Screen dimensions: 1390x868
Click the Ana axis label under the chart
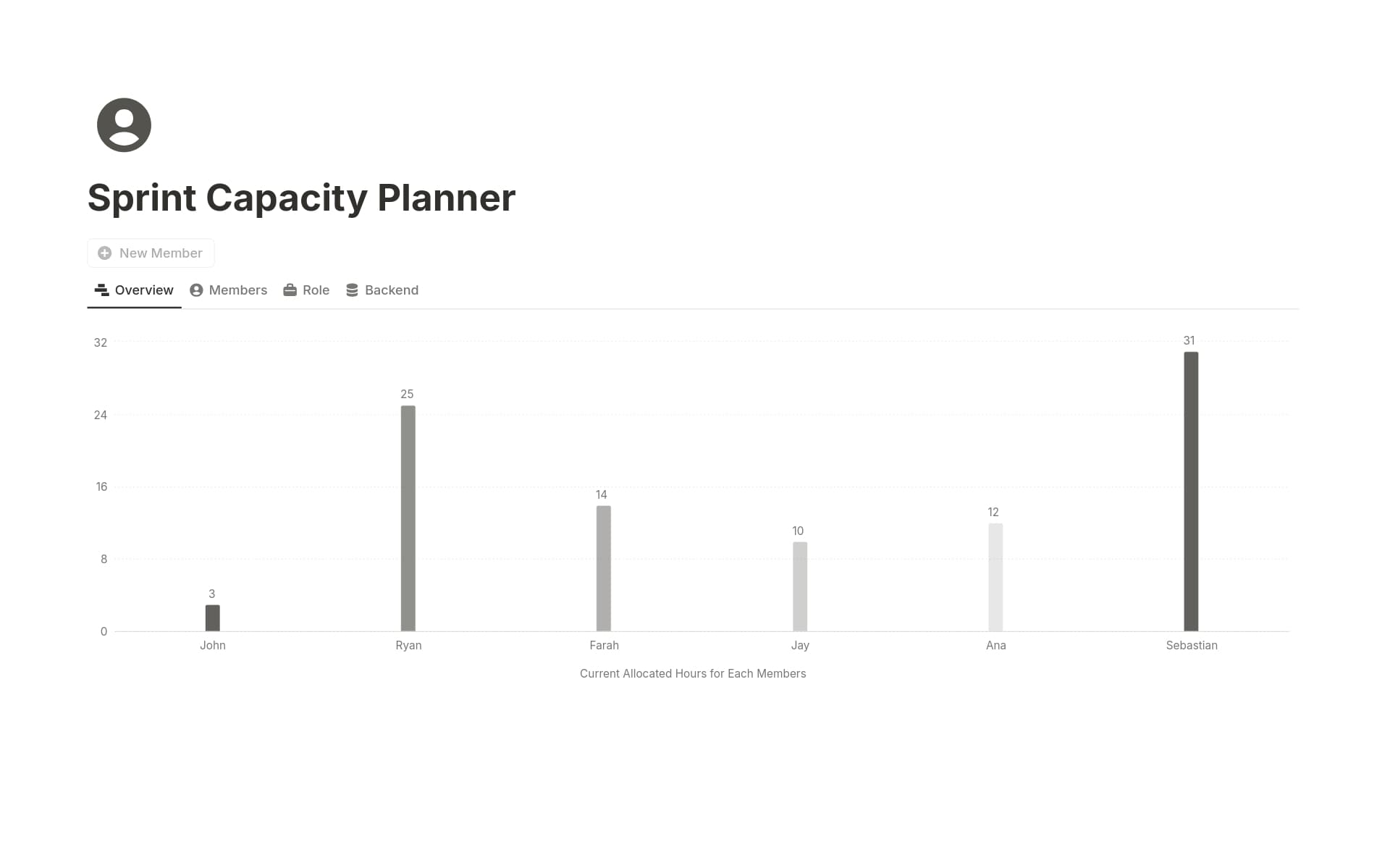pyautogui.click(x=995, y=644)
